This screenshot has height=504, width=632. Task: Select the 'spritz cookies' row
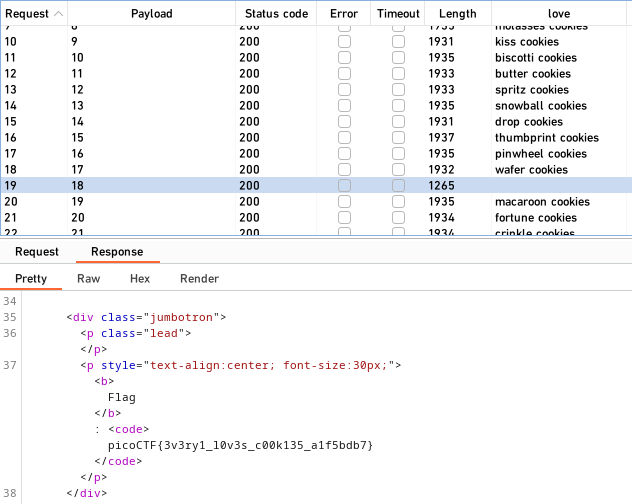(x=316, y=90)
